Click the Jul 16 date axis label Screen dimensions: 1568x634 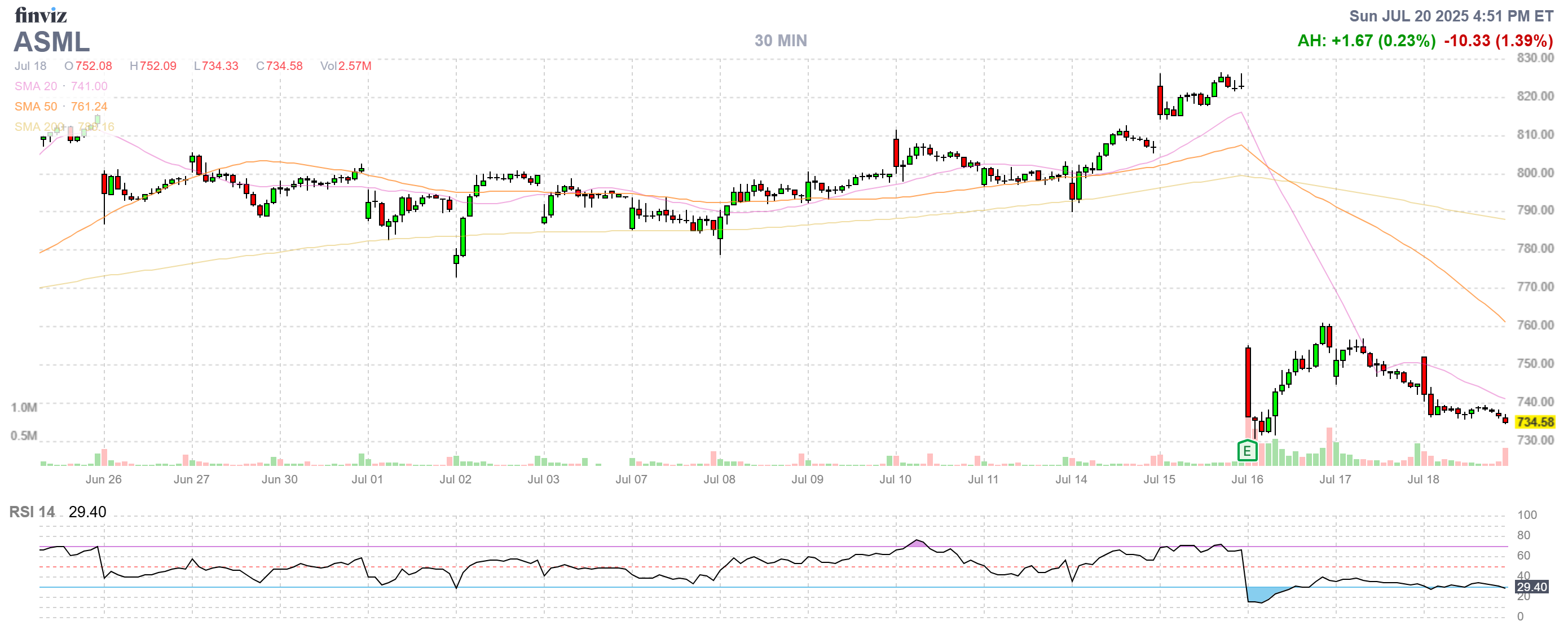coord(1247,479)
